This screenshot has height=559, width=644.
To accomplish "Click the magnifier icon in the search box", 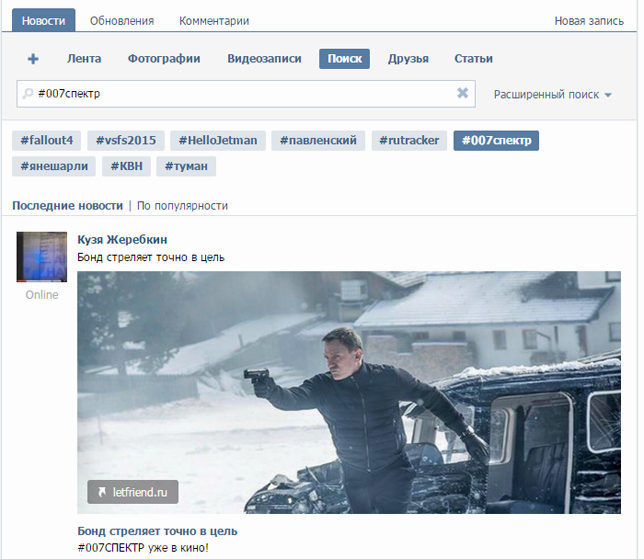I will tap(28, 94).
